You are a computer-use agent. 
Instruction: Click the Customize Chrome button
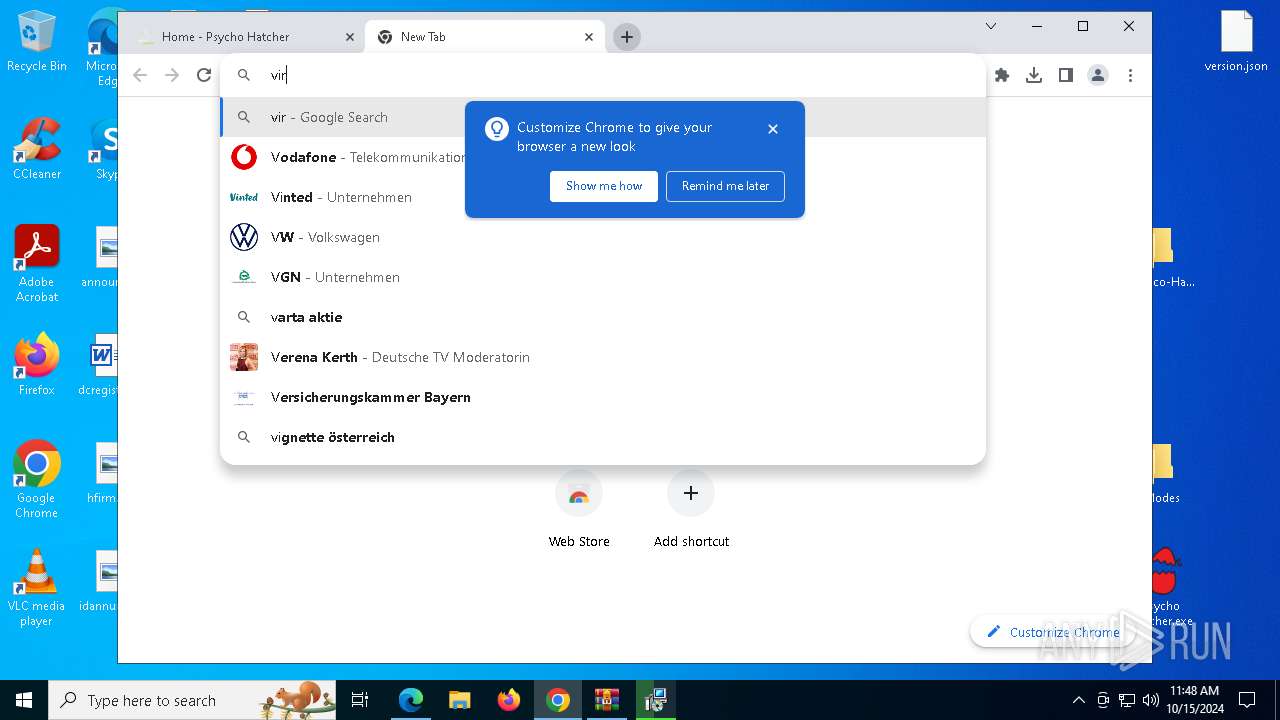(x=1053, y=632)
